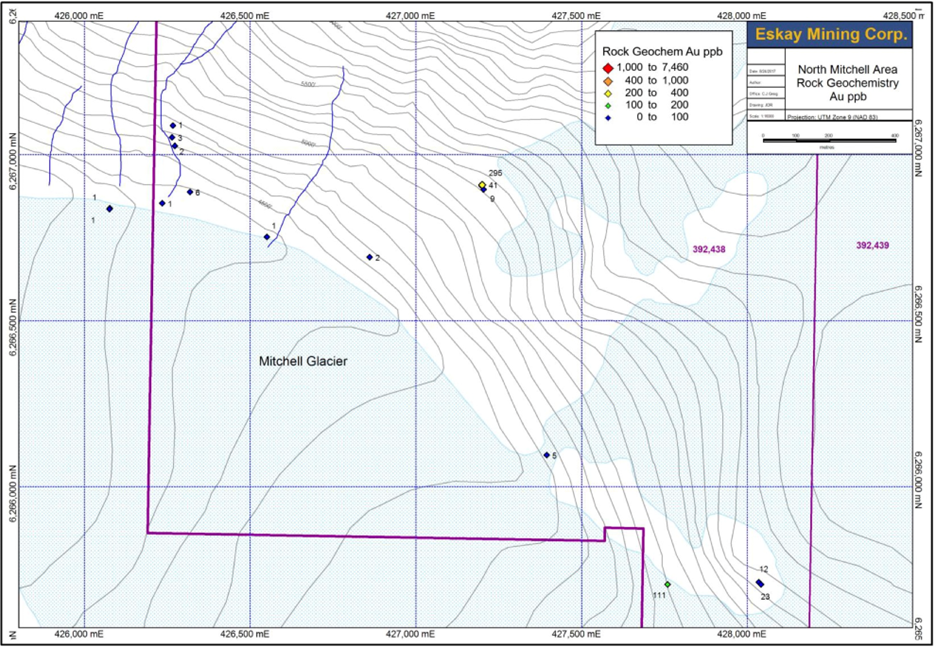936x647 pixels.
Task: Select the yellow diamond legend symbol
Action: (x=607, y=92)
